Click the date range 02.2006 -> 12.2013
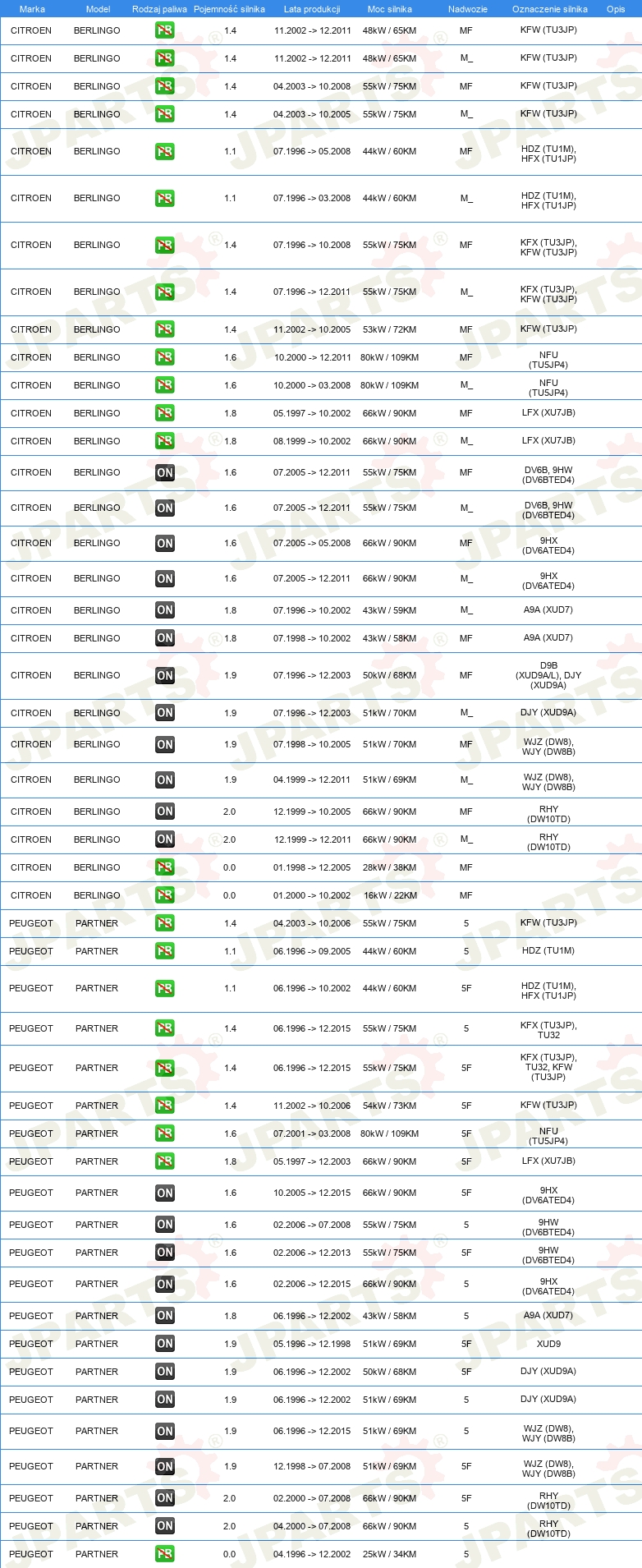The height and width of the screenshot is (1568, 642). 312,1253
